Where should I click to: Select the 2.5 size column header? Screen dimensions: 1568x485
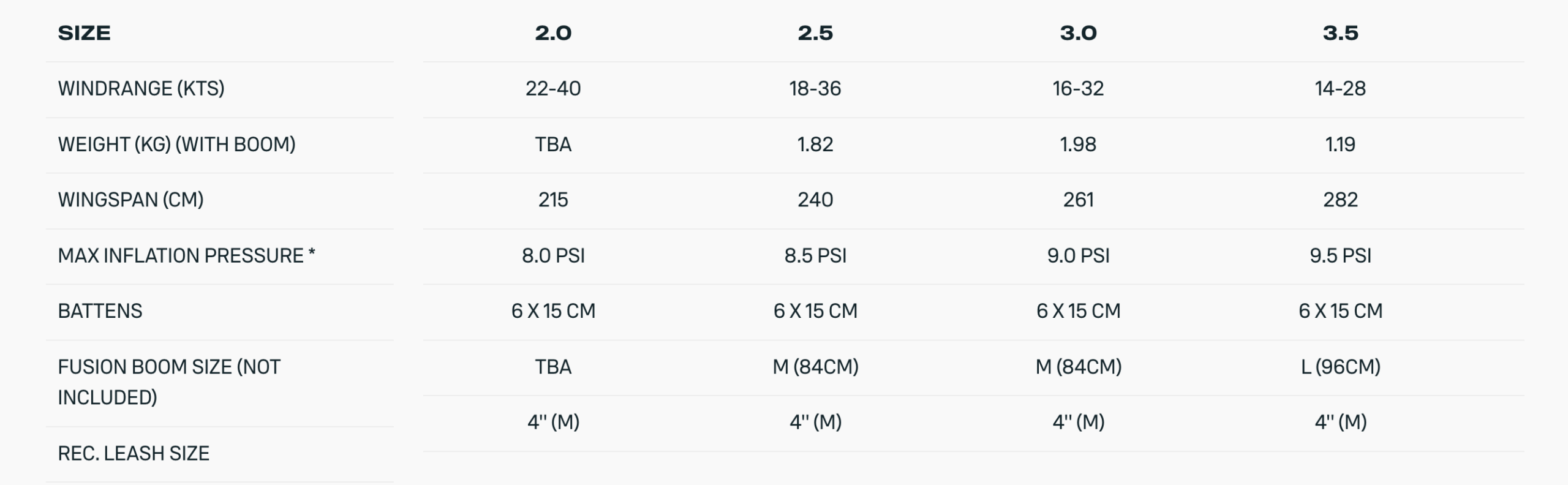click(x=815, y=33)
